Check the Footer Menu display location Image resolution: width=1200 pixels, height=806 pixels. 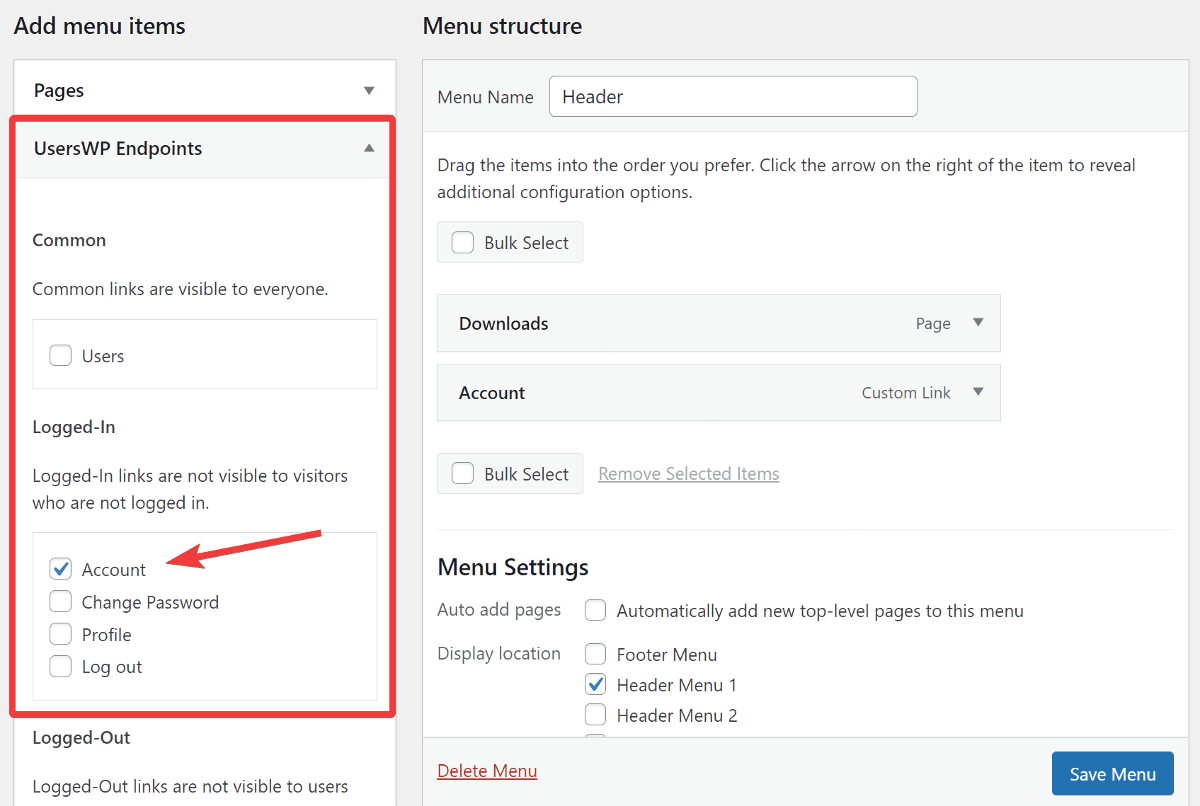[596, 655]
